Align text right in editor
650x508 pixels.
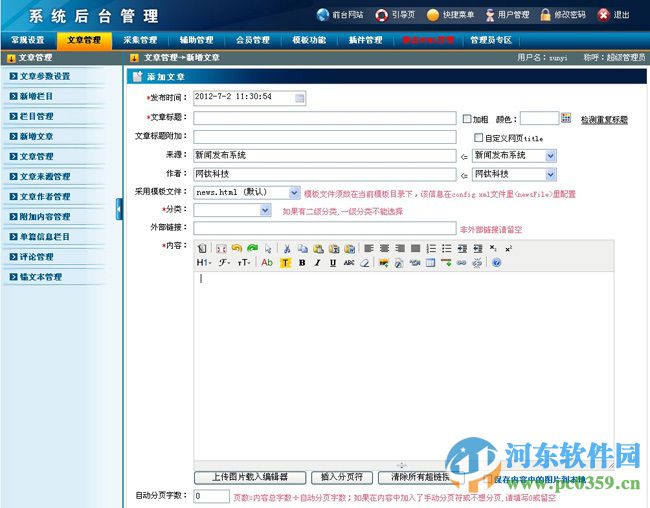click(x=400, y=248)
